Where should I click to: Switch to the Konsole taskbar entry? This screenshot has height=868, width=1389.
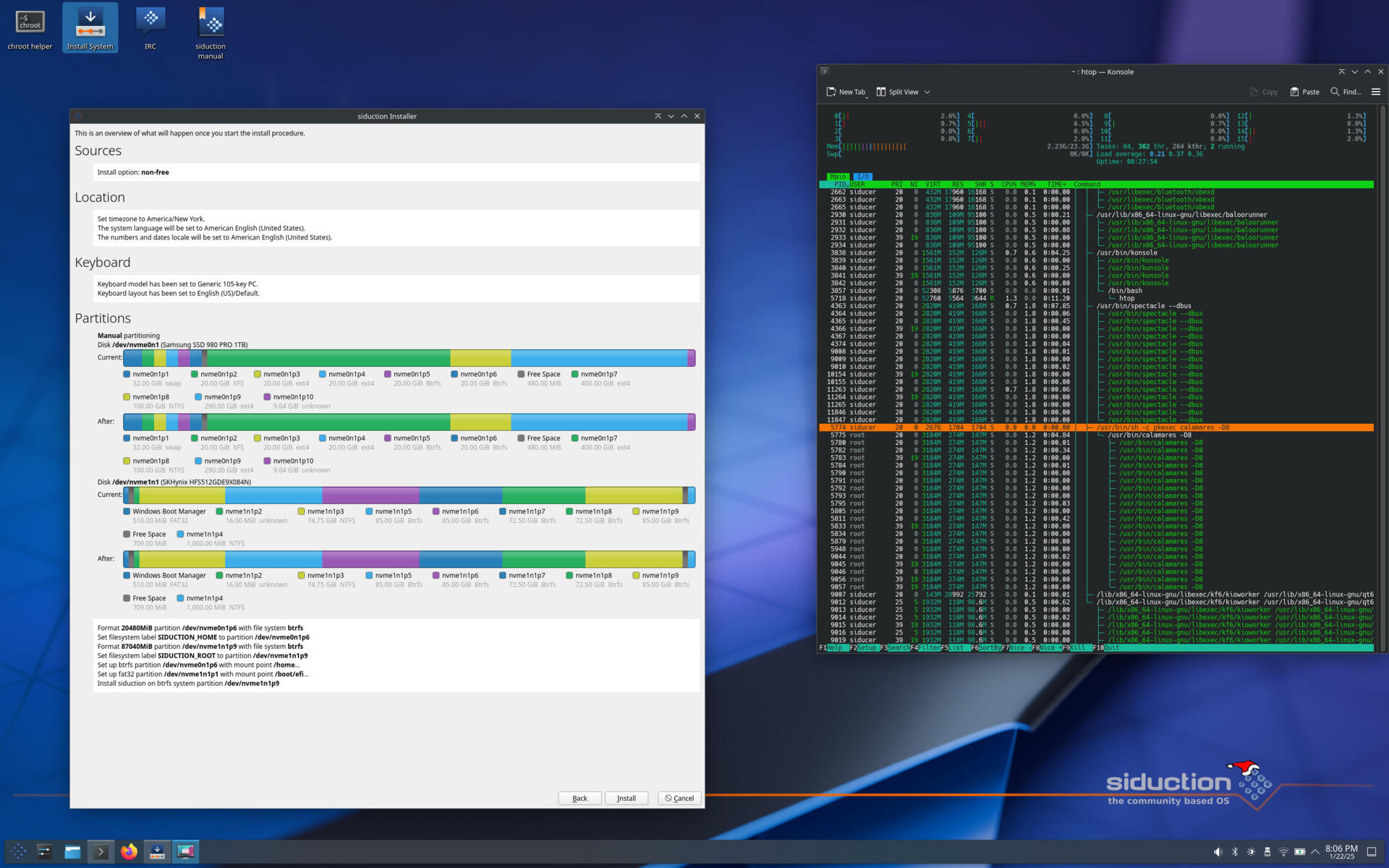pos(101,851)
